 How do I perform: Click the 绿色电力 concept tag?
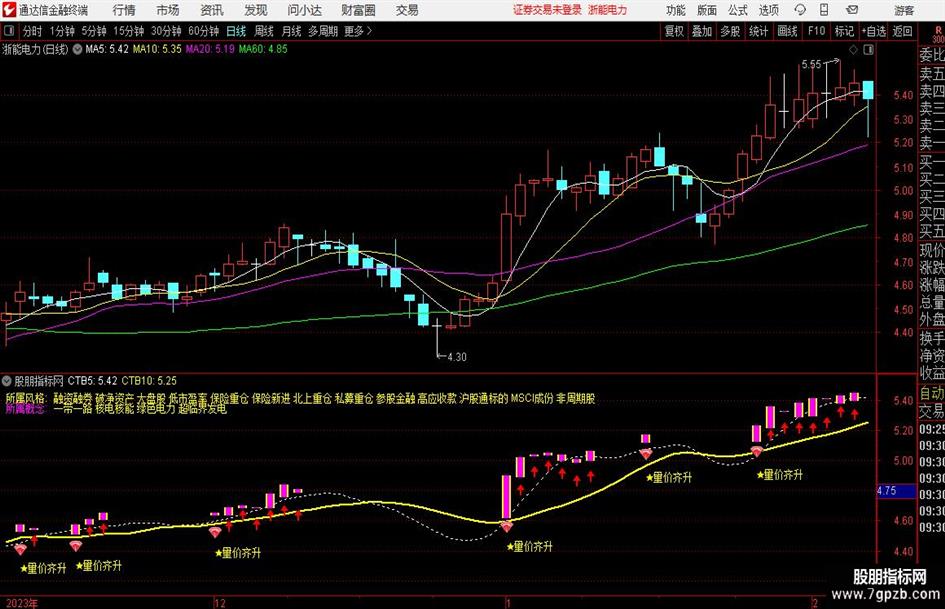coord(155,408)
